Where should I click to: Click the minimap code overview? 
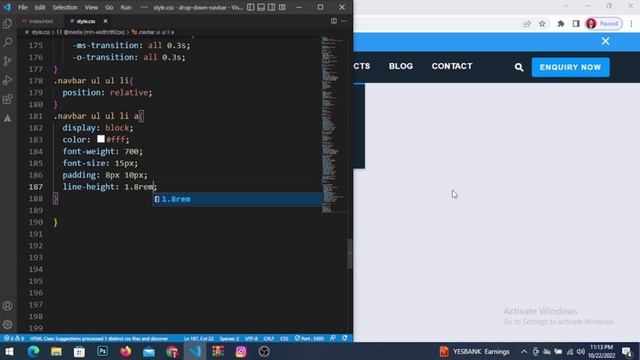tap(333, 124)
